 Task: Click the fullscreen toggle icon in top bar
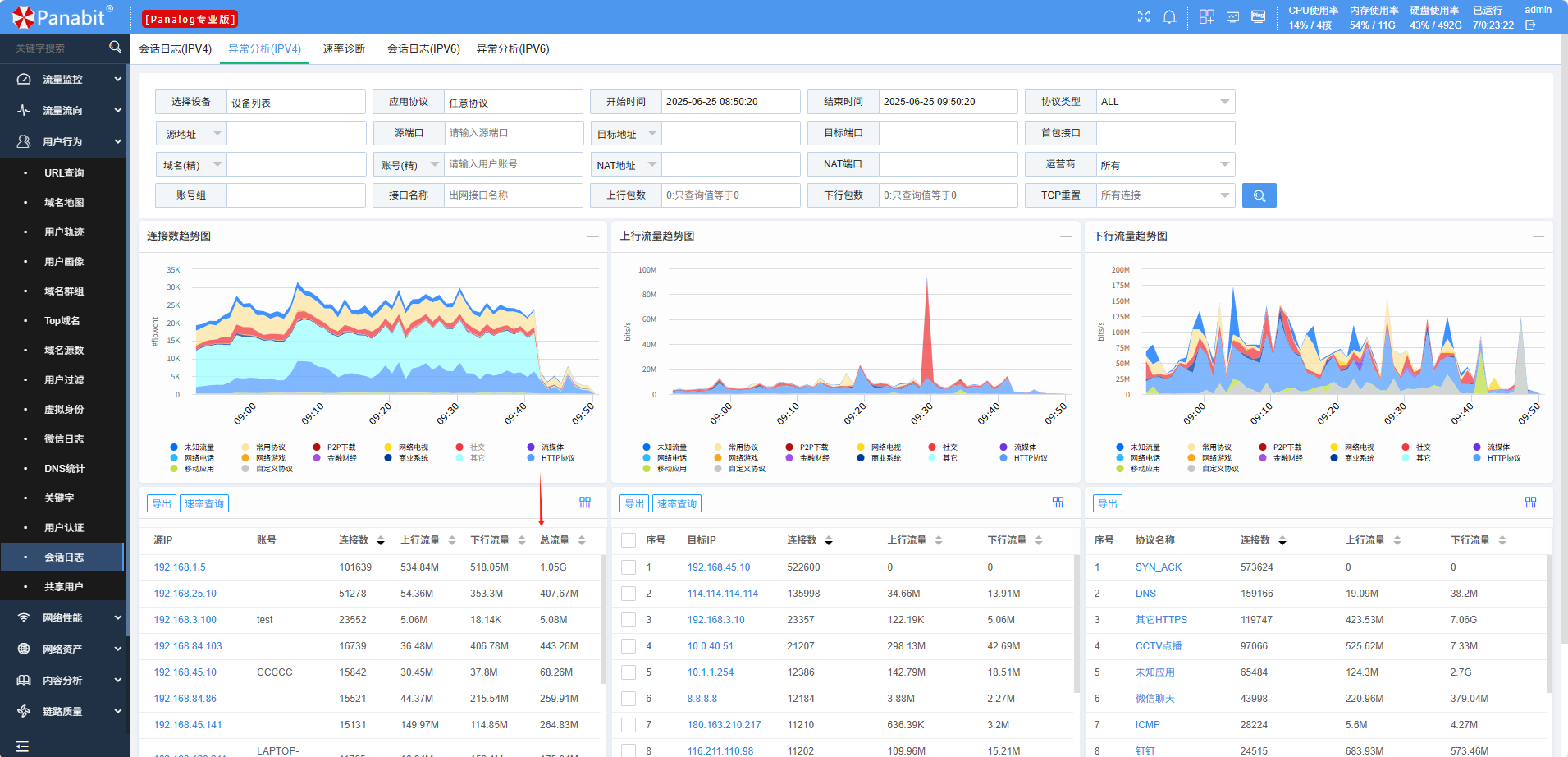pos(1144,16)
